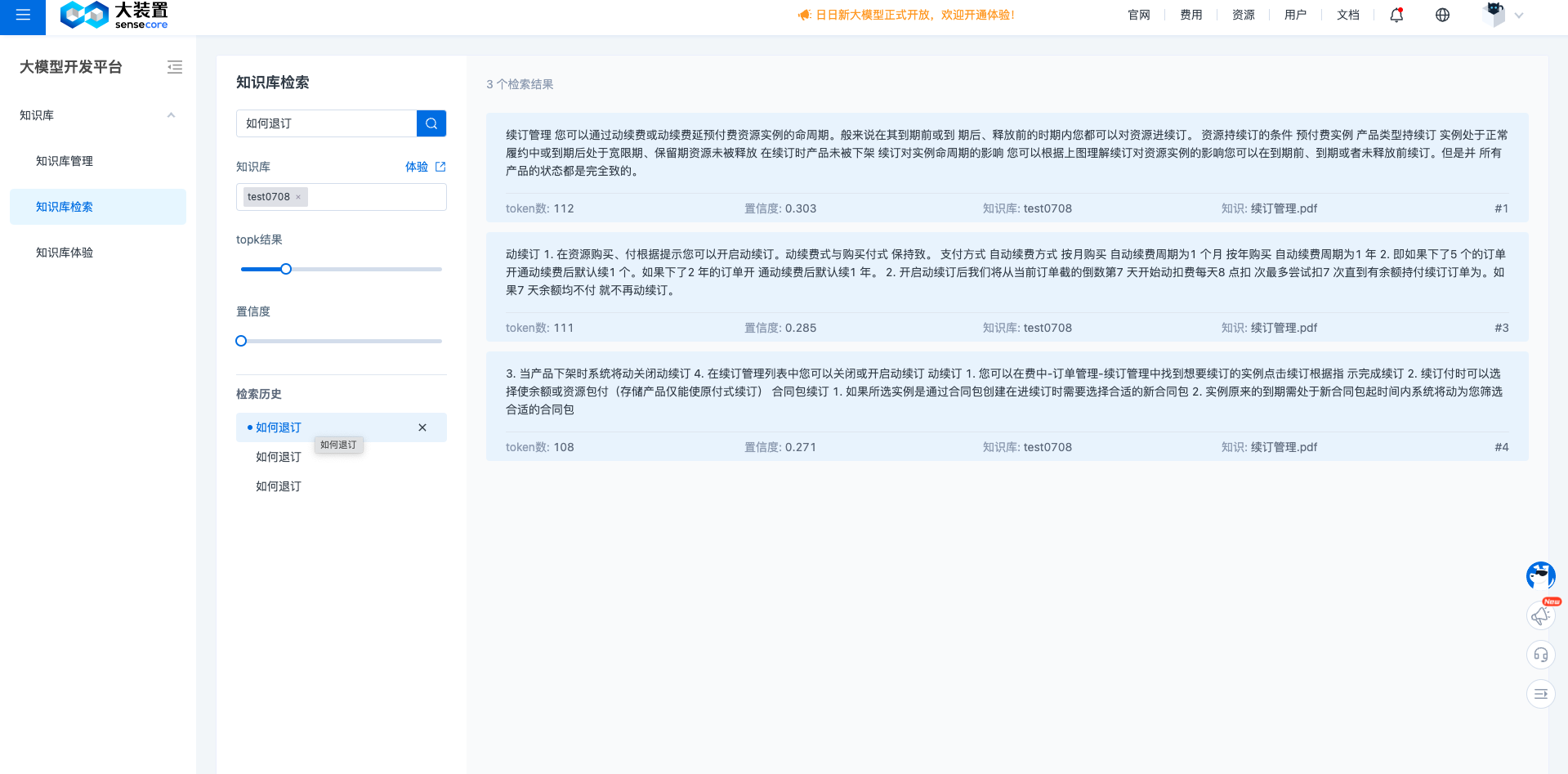Click the feedback list icon at bottom right
Screen dimensions: 1568x774
[1540, 693]
